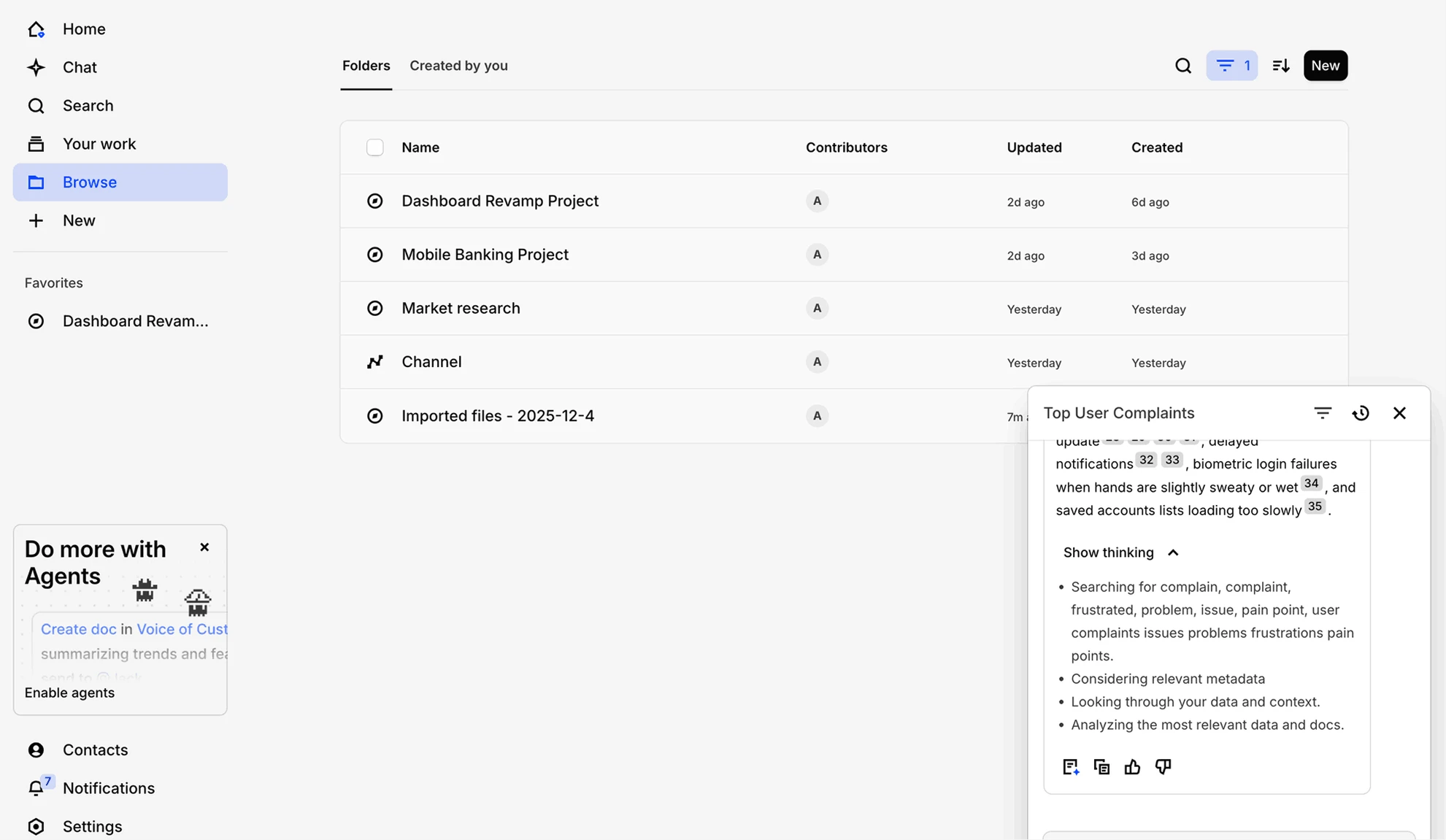The image size is (1446, 840).
Task: Click the thumbs down feedback icon
Action: click(1163, 766)
